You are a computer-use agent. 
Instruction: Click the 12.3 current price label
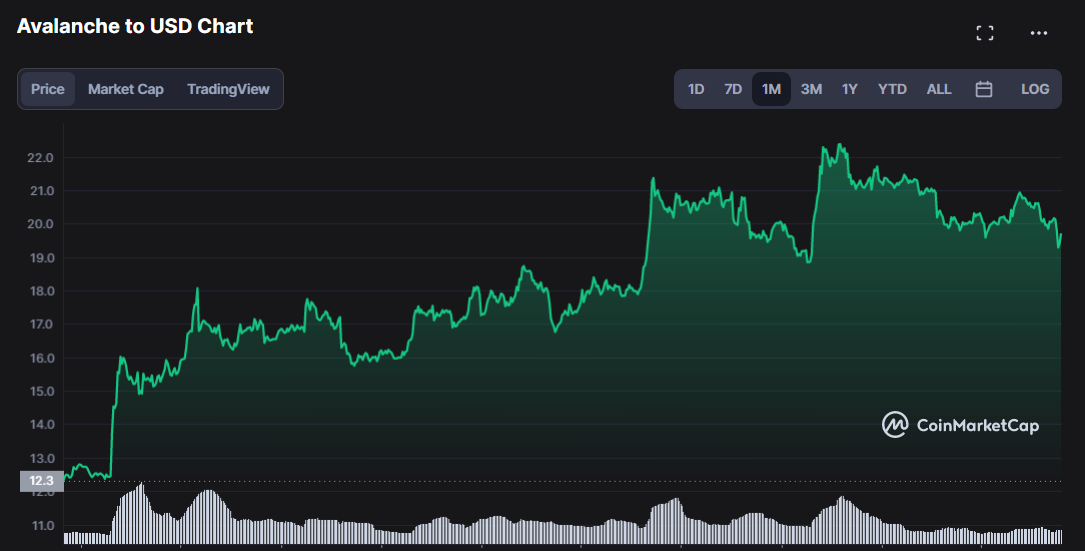(x=42, y=480)
